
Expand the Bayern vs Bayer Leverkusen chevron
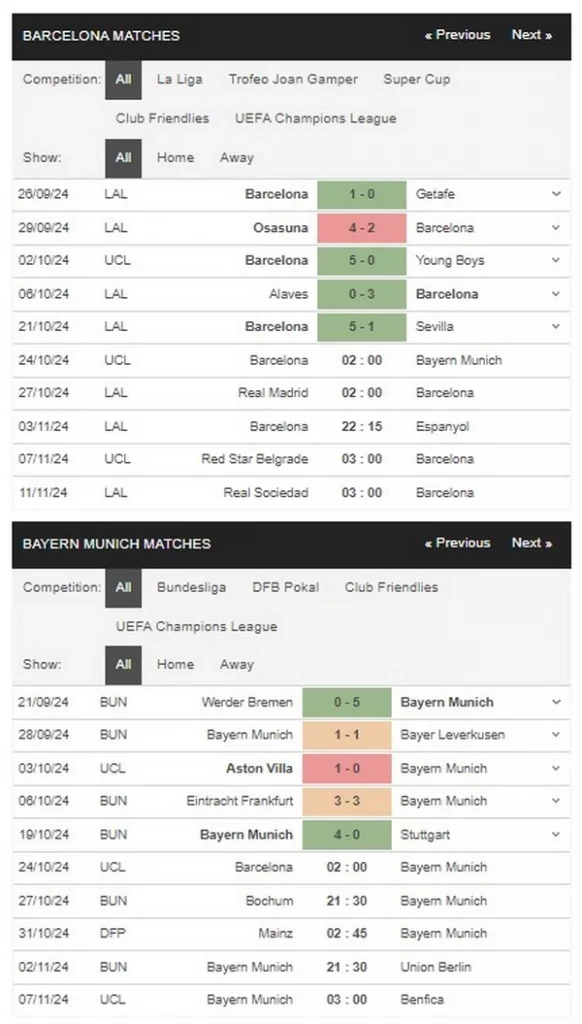pos(556,735)
